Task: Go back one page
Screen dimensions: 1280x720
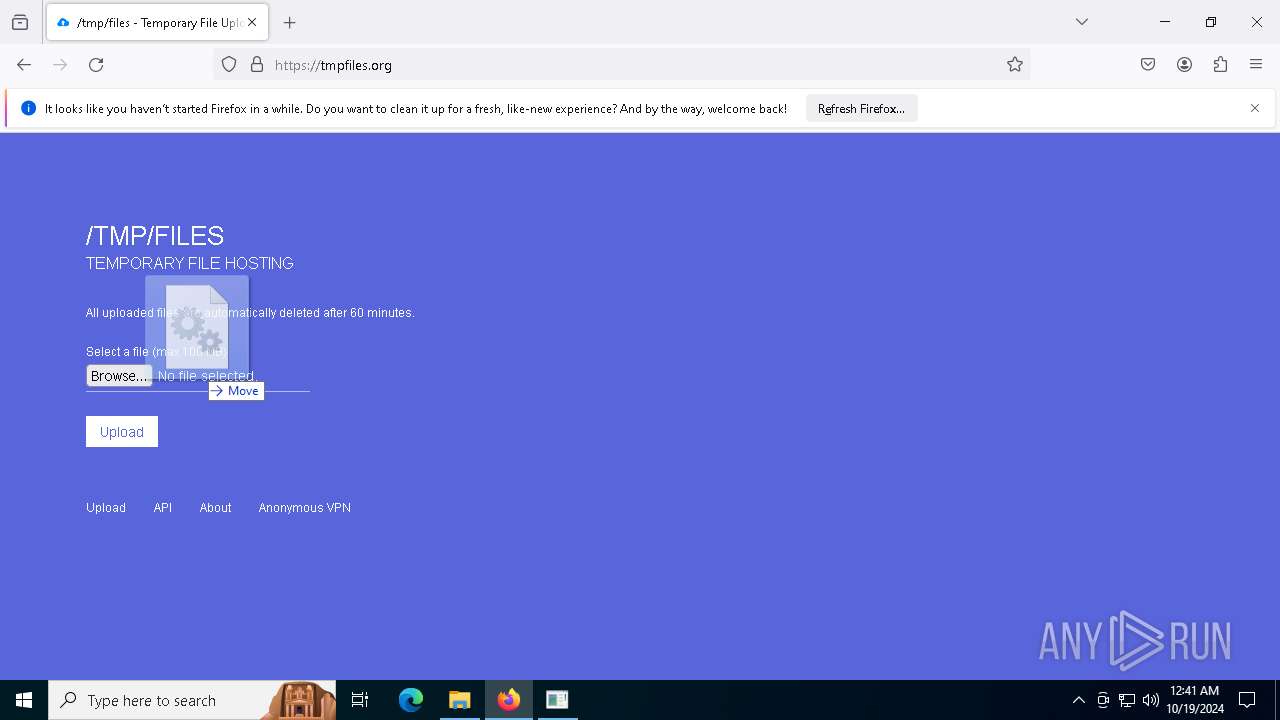Action: [24, 65]
